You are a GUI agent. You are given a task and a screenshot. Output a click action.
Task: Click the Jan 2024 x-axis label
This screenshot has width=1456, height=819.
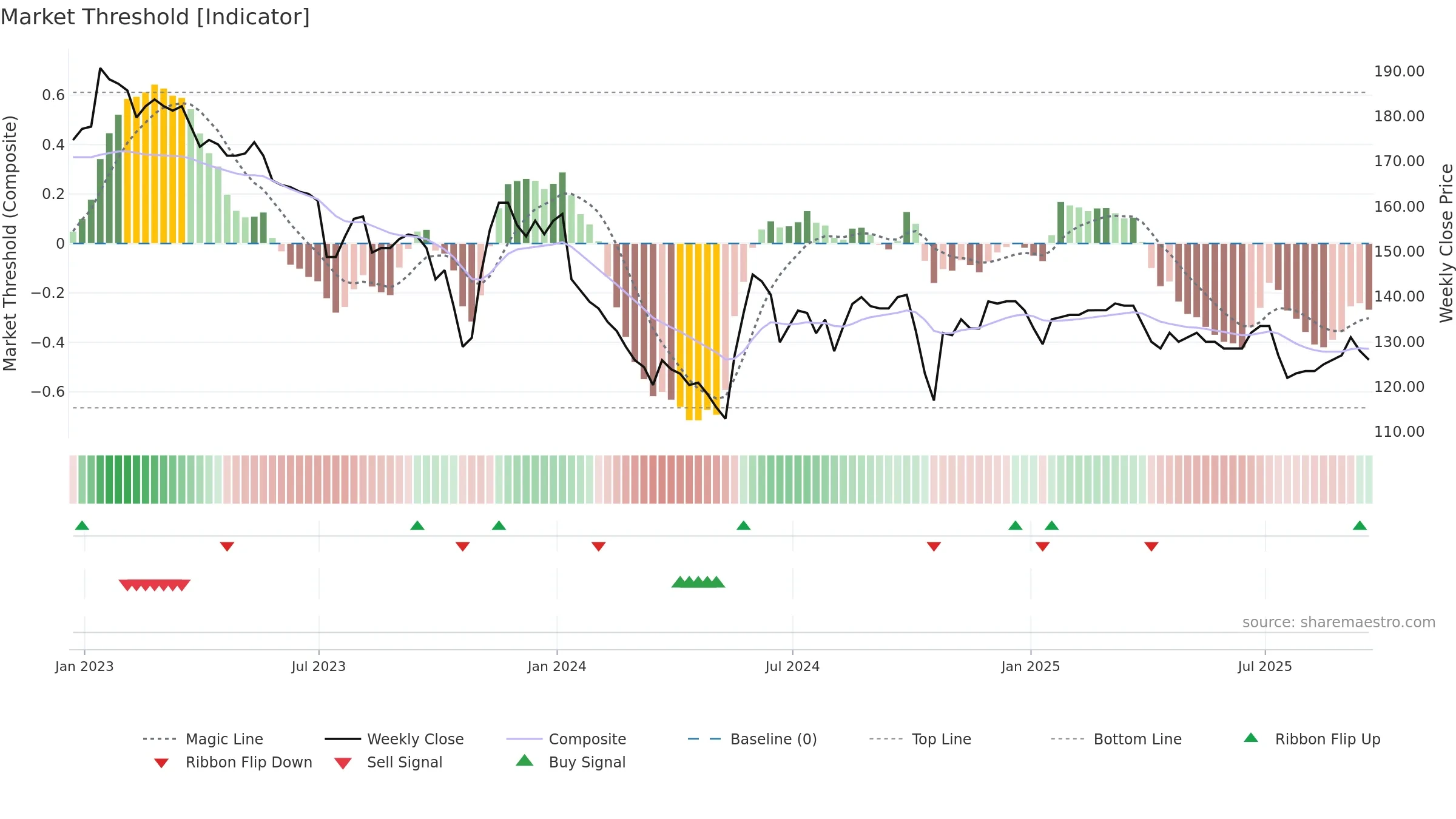point(557,666)
